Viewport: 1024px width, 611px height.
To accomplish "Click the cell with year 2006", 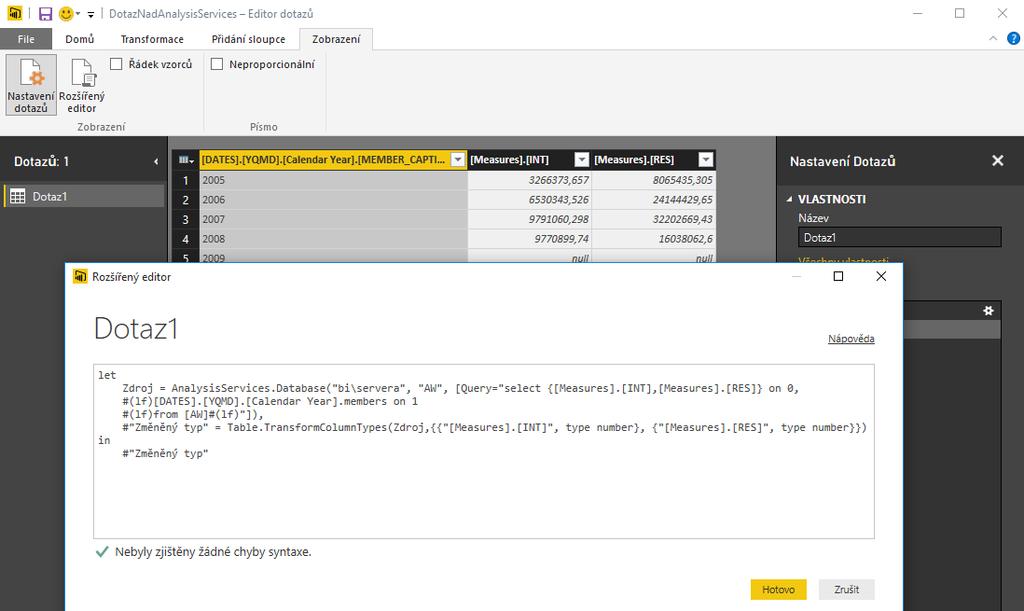I will tap(333, 200).
